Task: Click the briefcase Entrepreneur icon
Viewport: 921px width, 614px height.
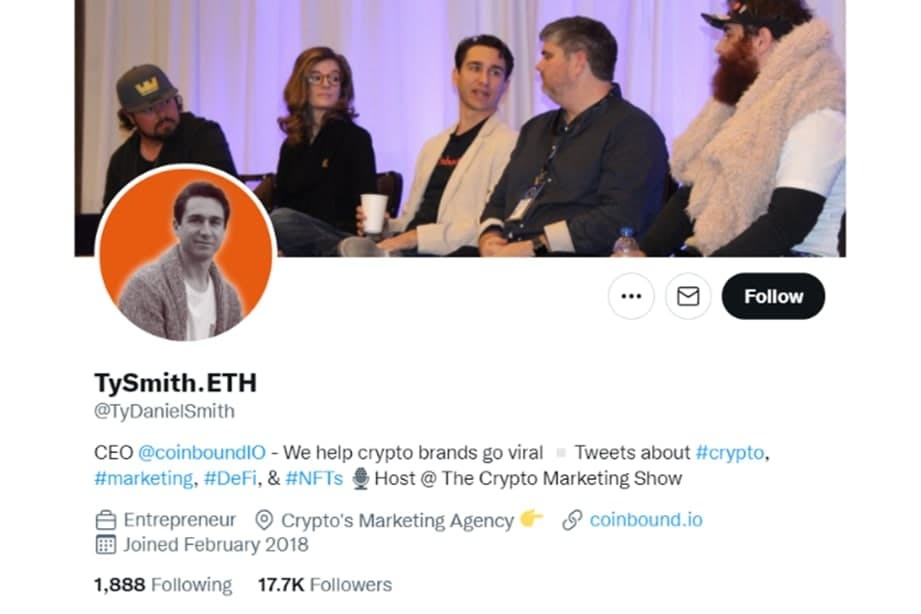Action: [106, 521]
